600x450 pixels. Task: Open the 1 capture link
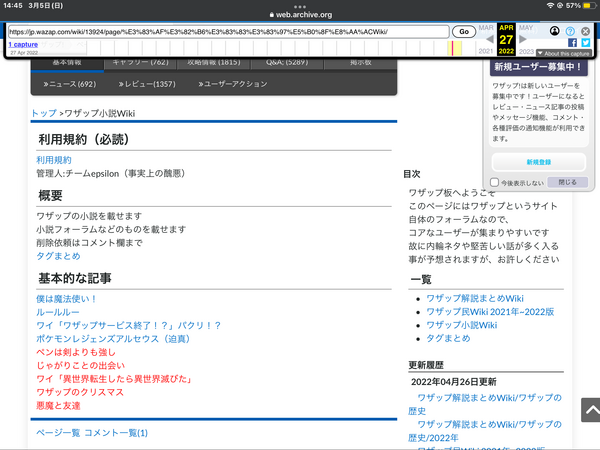23,45
